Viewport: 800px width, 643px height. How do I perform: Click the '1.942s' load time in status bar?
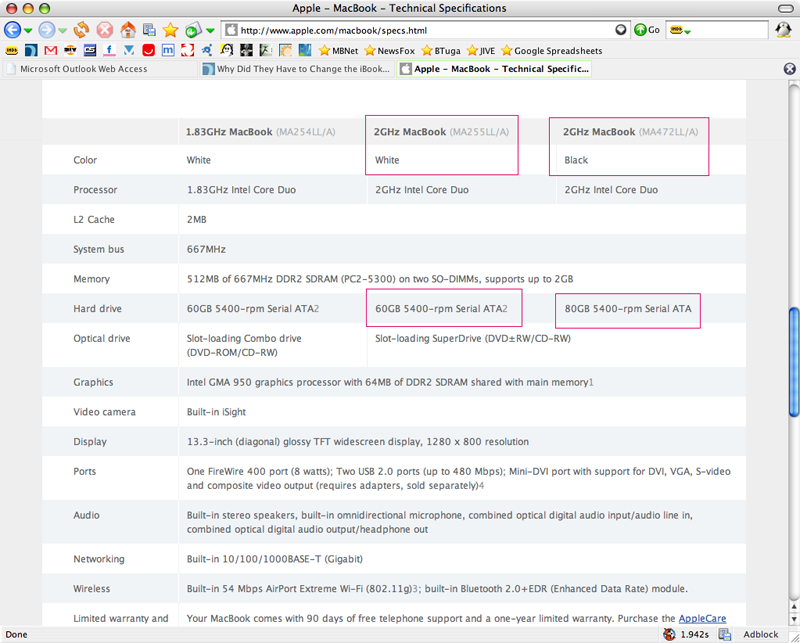click(x=694, y=634)
